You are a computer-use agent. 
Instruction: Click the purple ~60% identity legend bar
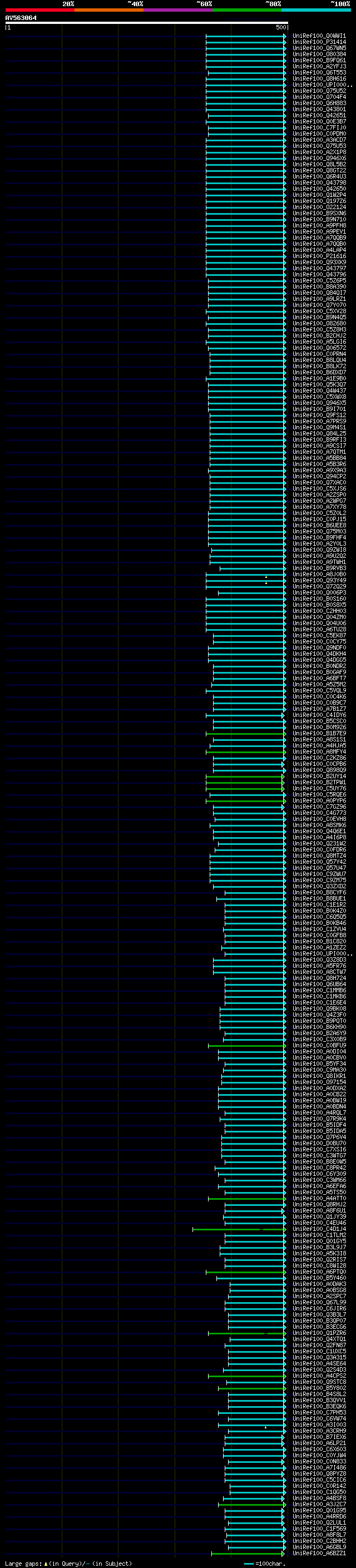179,10
